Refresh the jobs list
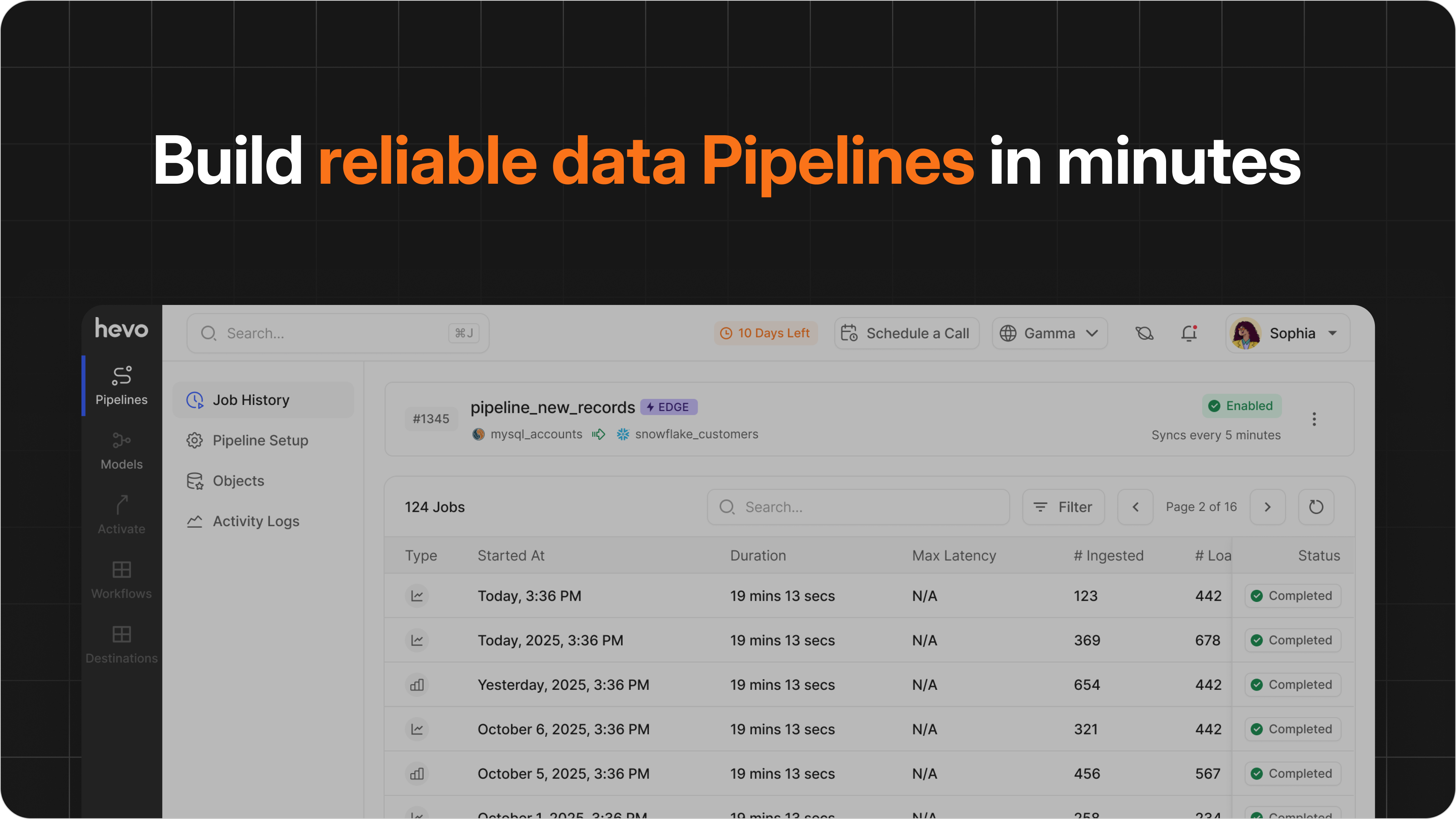The image size is (1456, 819). (x=1316, y=506)
